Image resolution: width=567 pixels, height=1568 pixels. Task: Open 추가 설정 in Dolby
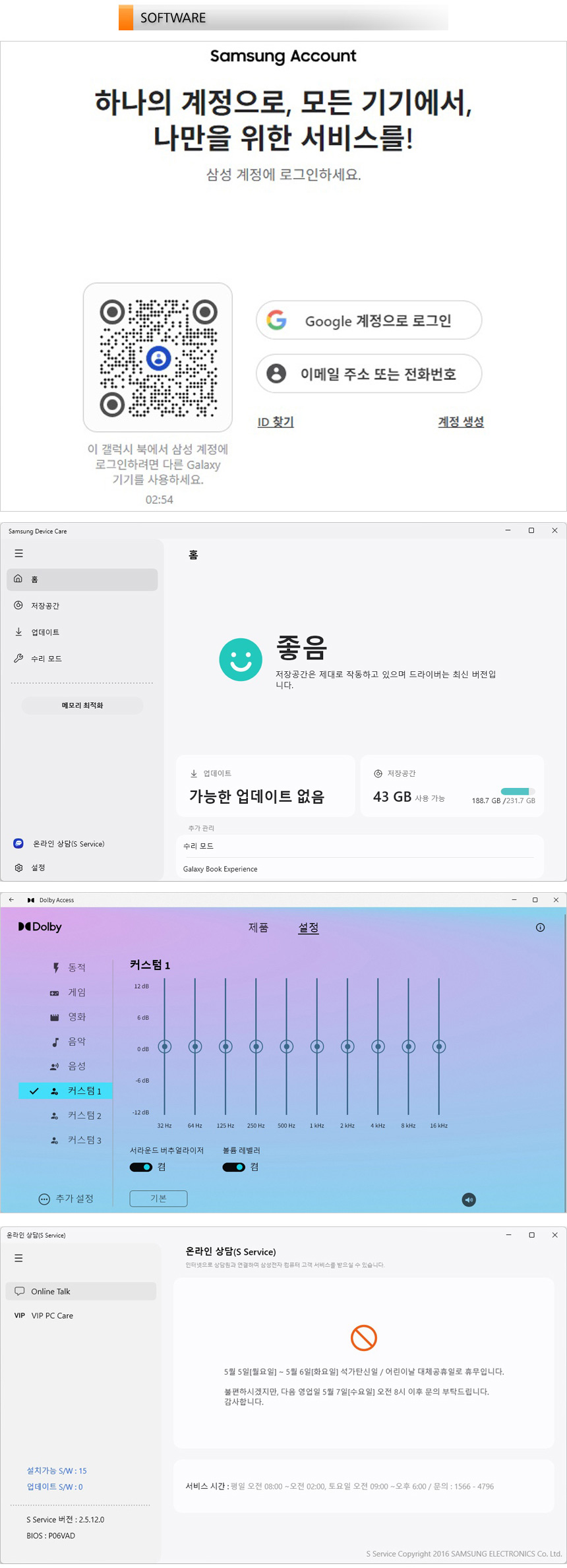[x=66, y=1199]
